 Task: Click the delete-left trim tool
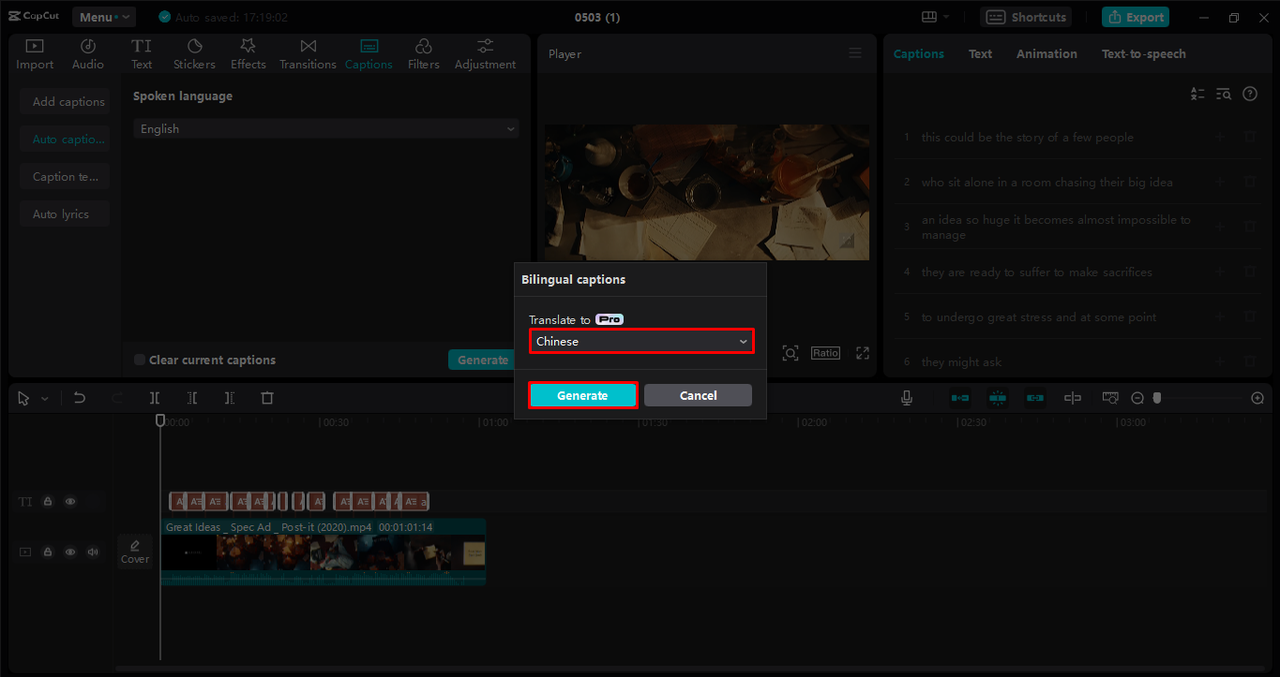192,398
